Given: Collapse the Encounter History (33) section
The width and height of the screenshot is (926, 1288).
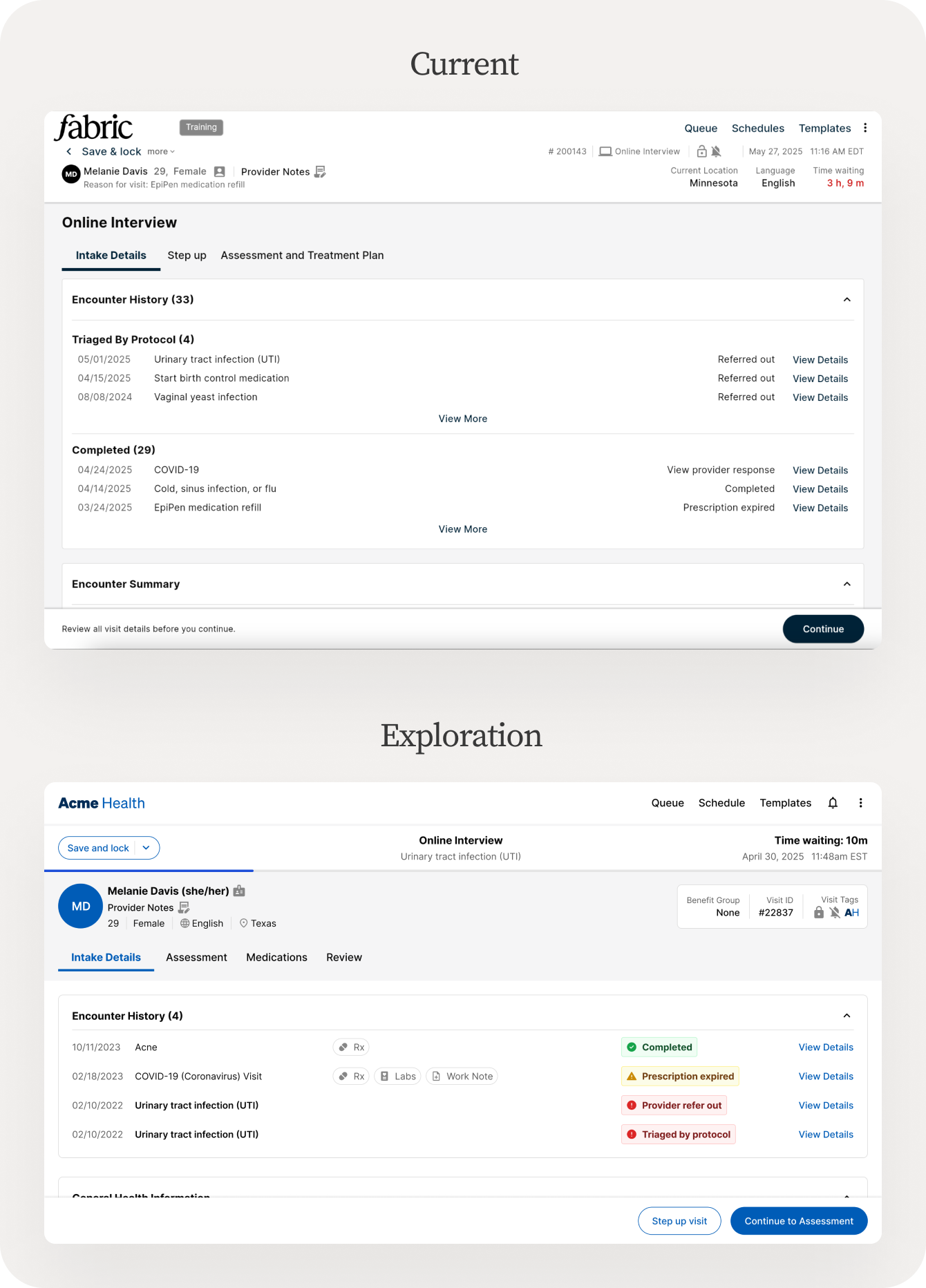Looking at the screenshot, I should [x=847, y=300].
